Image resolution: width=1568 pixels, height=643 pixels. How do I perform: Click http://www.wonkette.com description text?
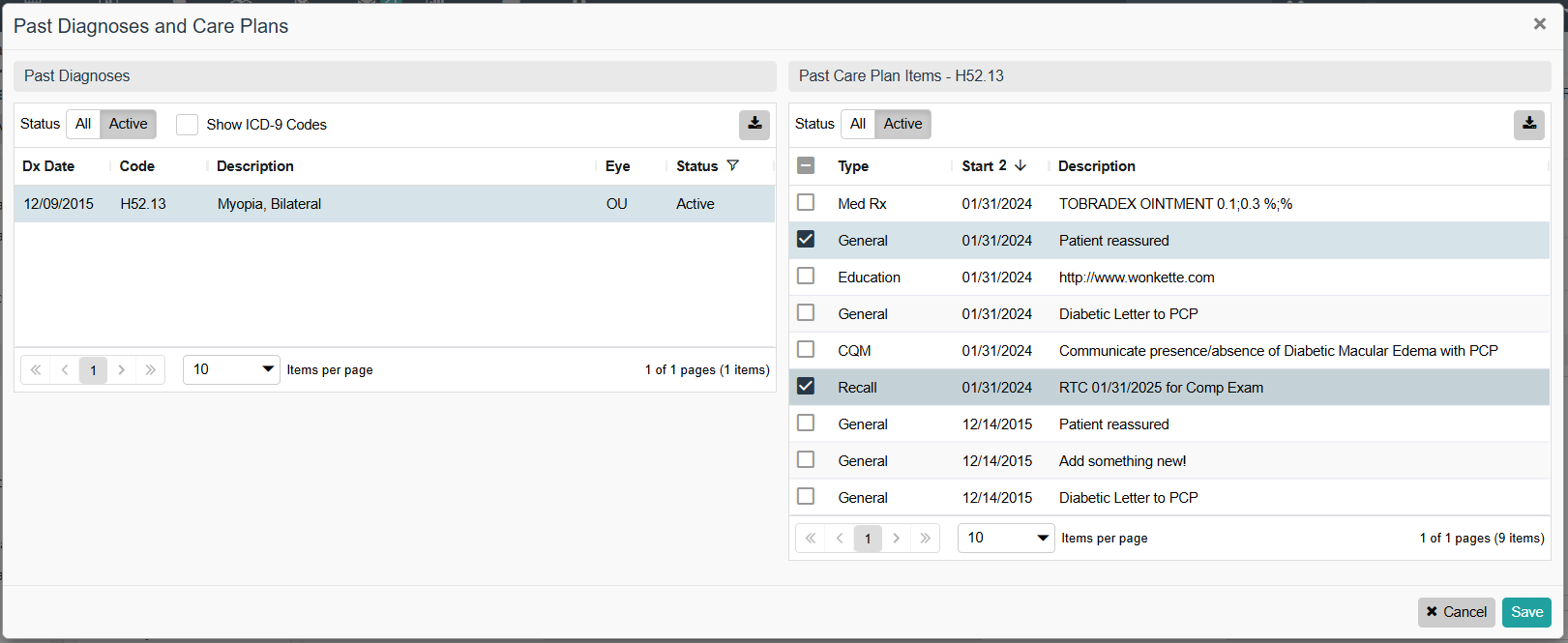click(1137, 278)
